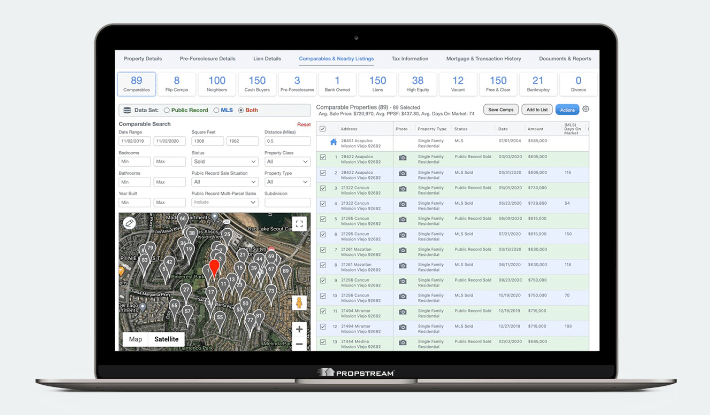Select the MLS data set radio
This screenshot has width=710, height=415.
click(x=217, y=109)
